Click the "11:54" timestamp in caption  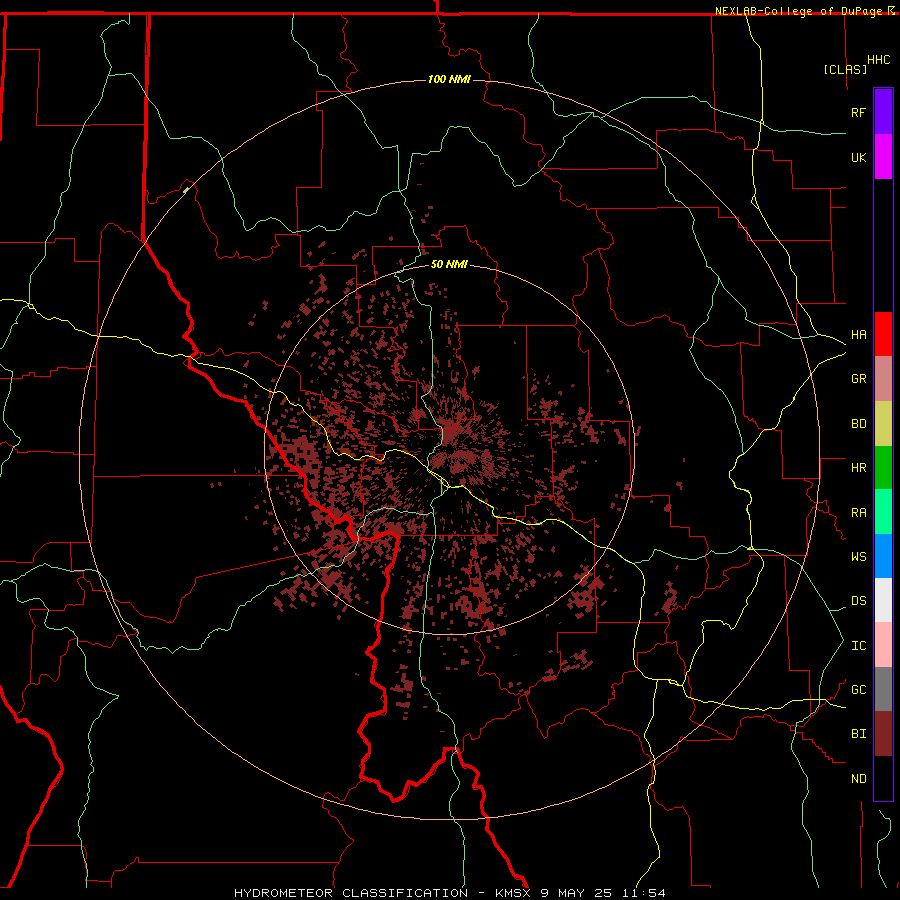coord(646,893)
